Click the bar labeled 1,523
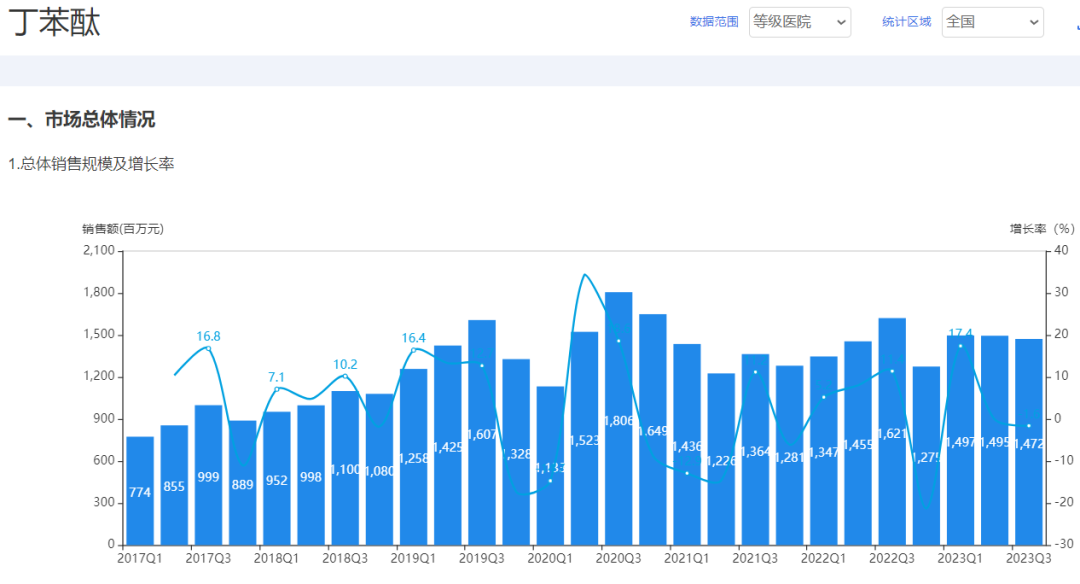Viewport: 1080px width, 584px height. click(x=585, y=439)
